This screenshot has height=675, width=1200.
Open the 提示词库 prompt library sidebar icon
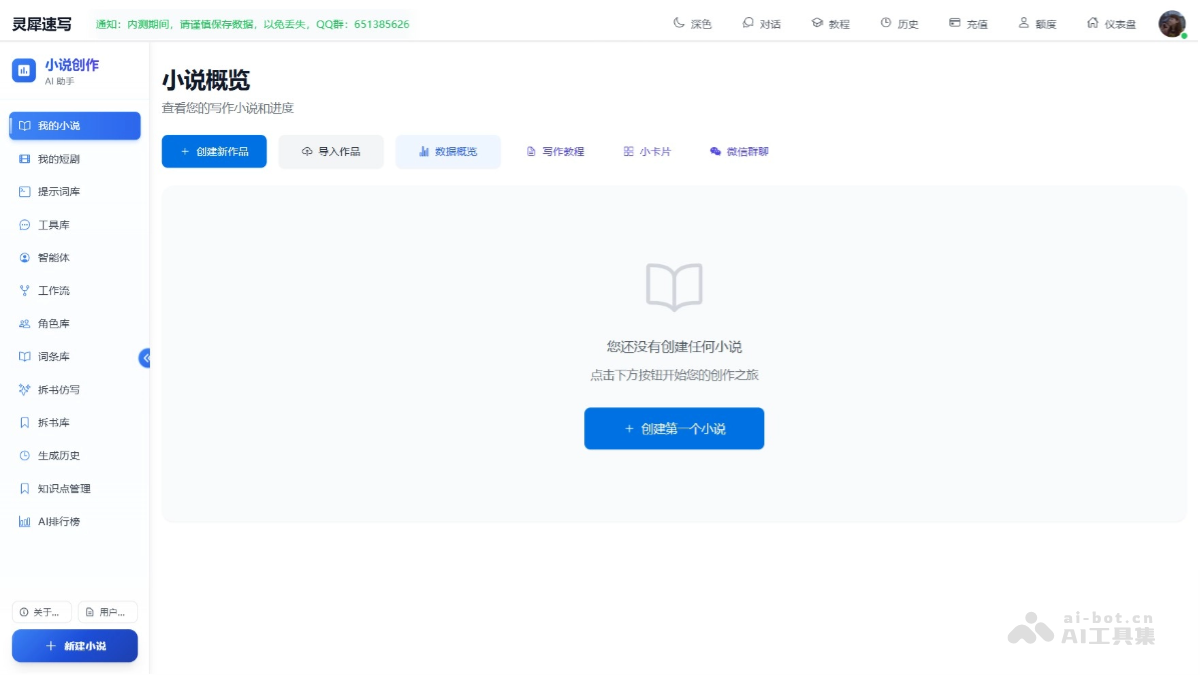point(60,191)
